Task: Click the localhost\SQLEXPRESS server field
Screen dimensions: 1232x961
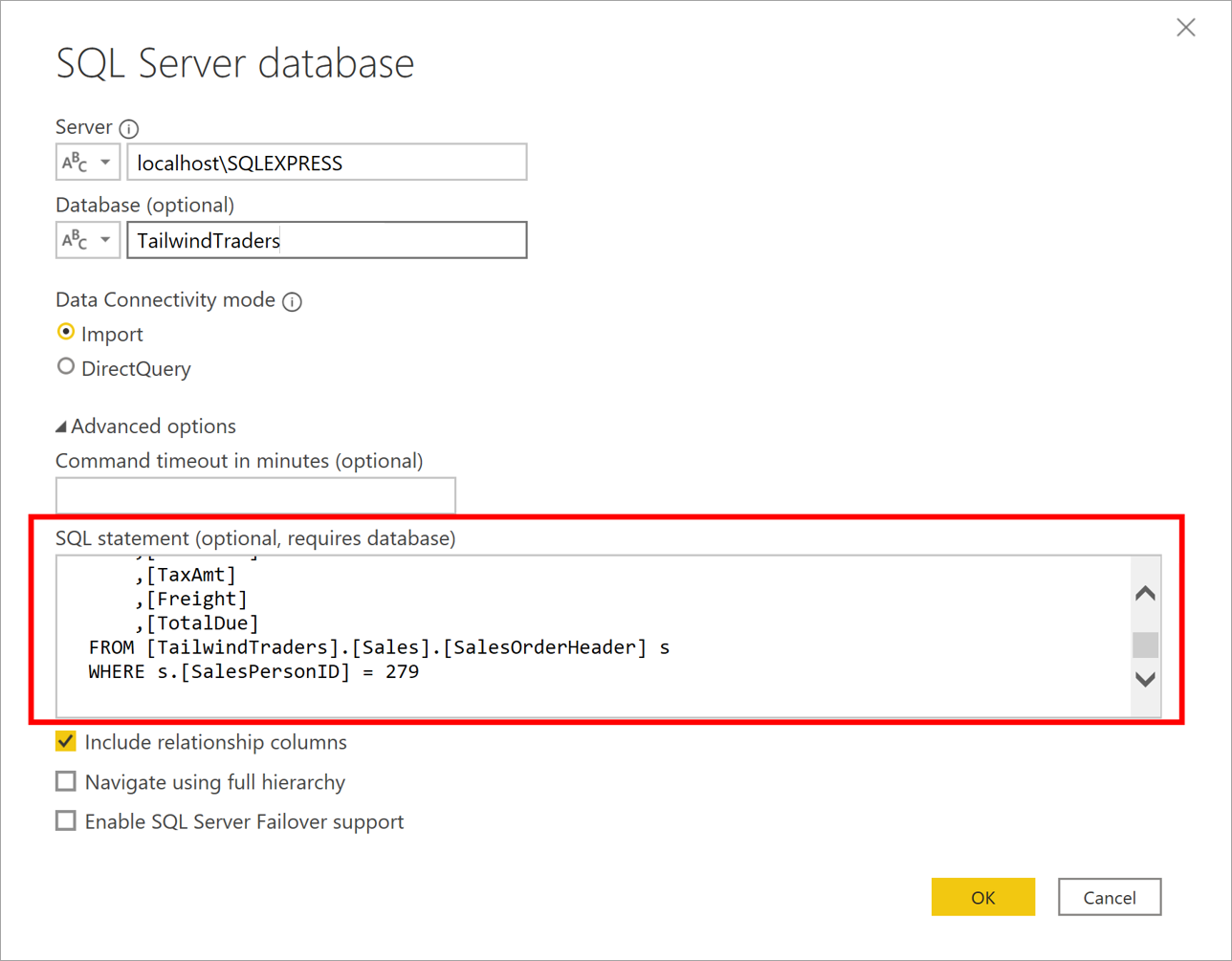Action: click(x=327, y=162)
